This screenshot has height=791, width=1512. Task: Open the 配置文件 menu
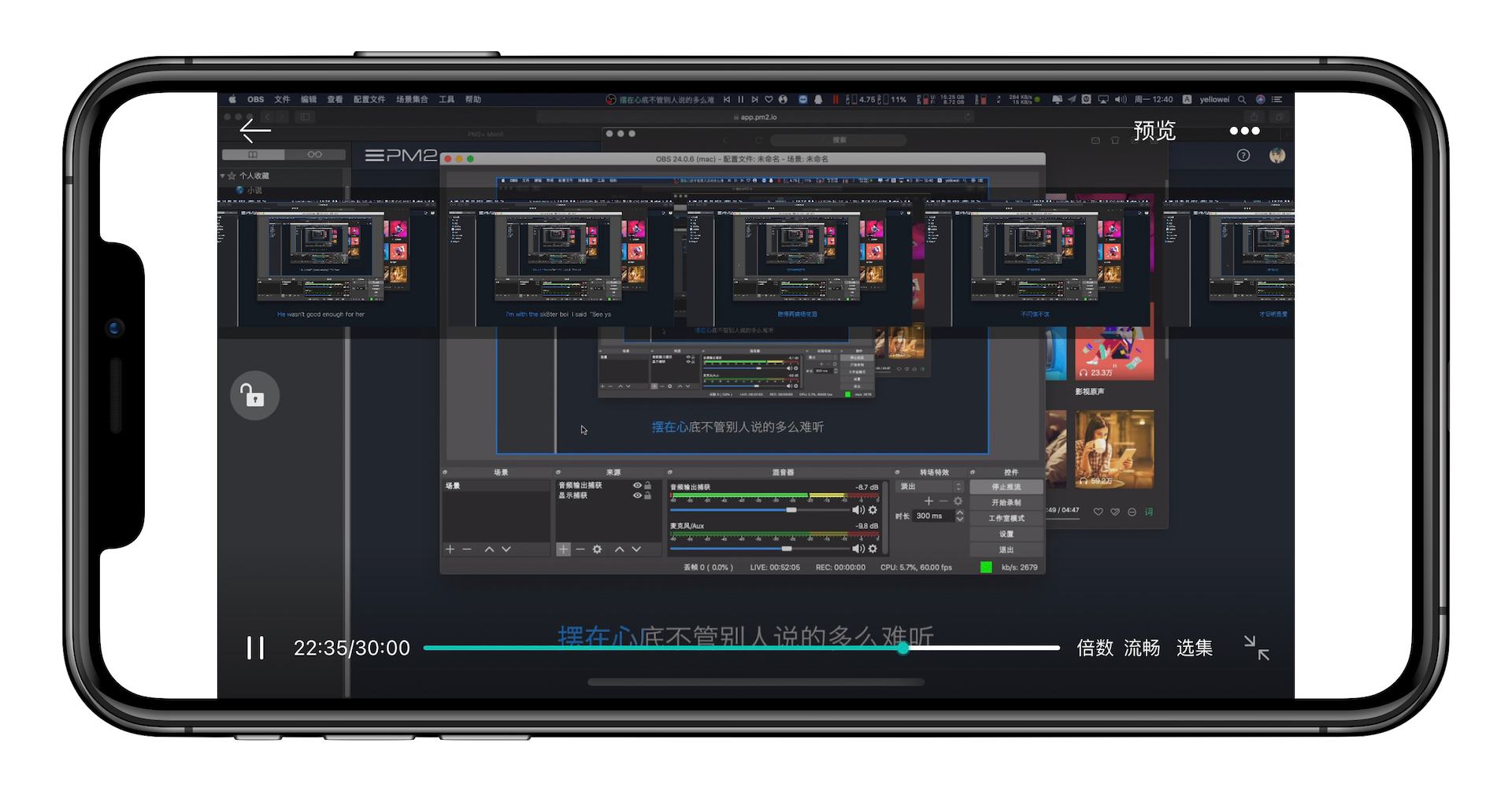tap(369, 99)
